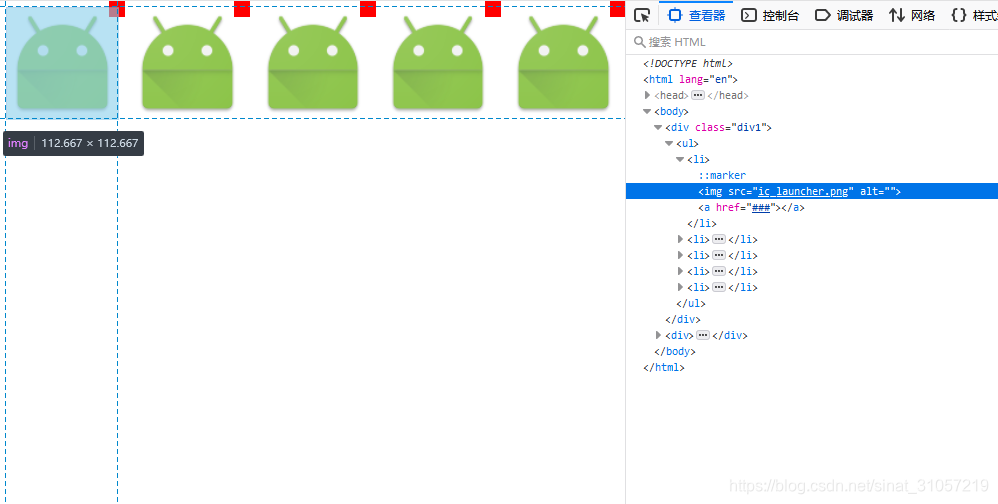Click the fifth Android robot image
Viewport: 998px width, 504px height.
point(563,62)
